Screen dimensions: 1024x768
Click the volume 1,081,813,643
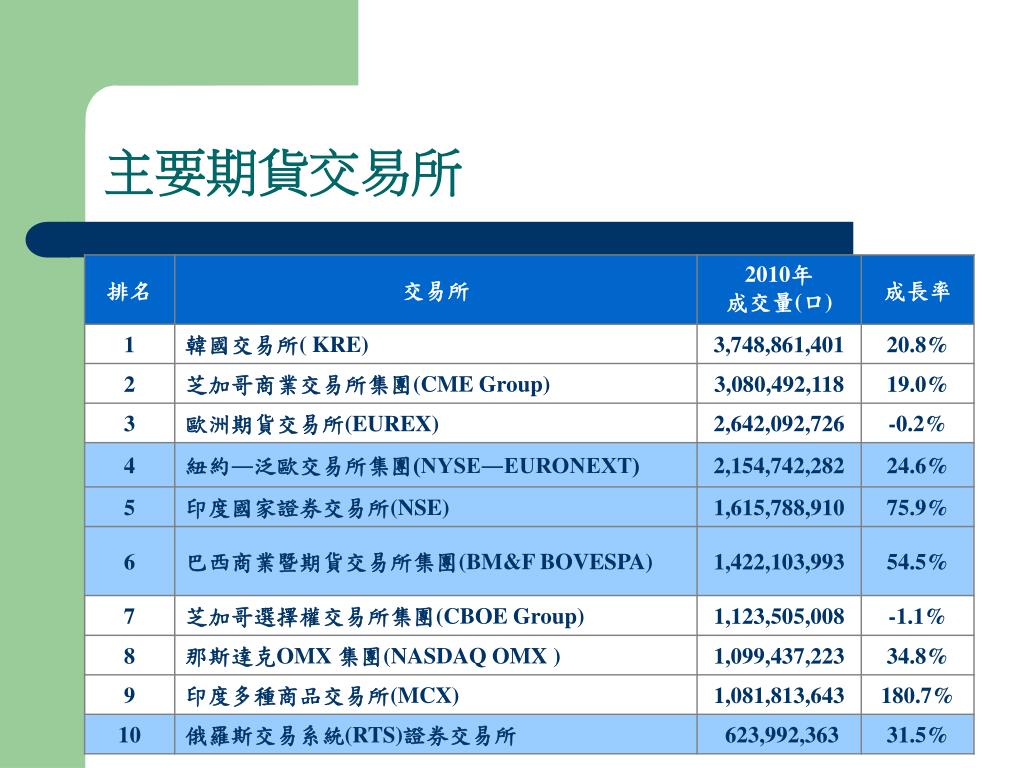click(778, 696)
